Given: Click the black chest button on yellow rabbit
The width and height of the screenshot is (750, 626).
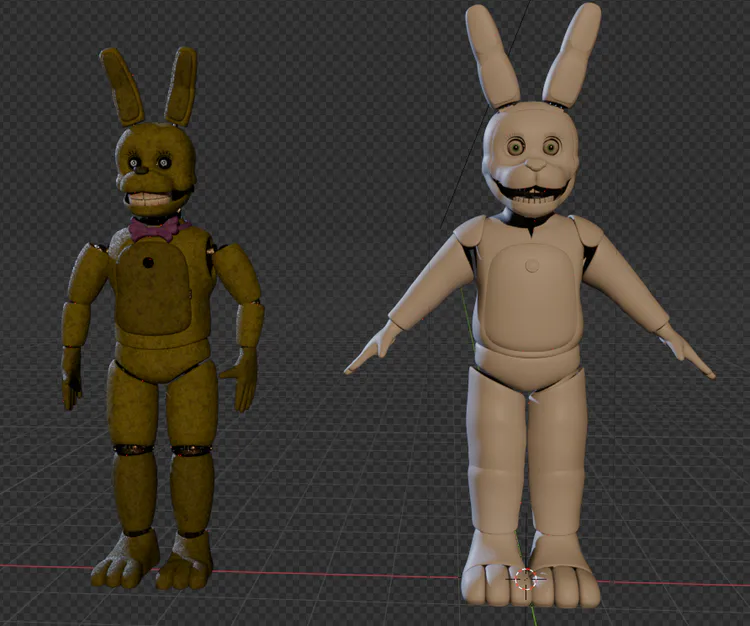Looking at the screenshot, I should point(148,262).
